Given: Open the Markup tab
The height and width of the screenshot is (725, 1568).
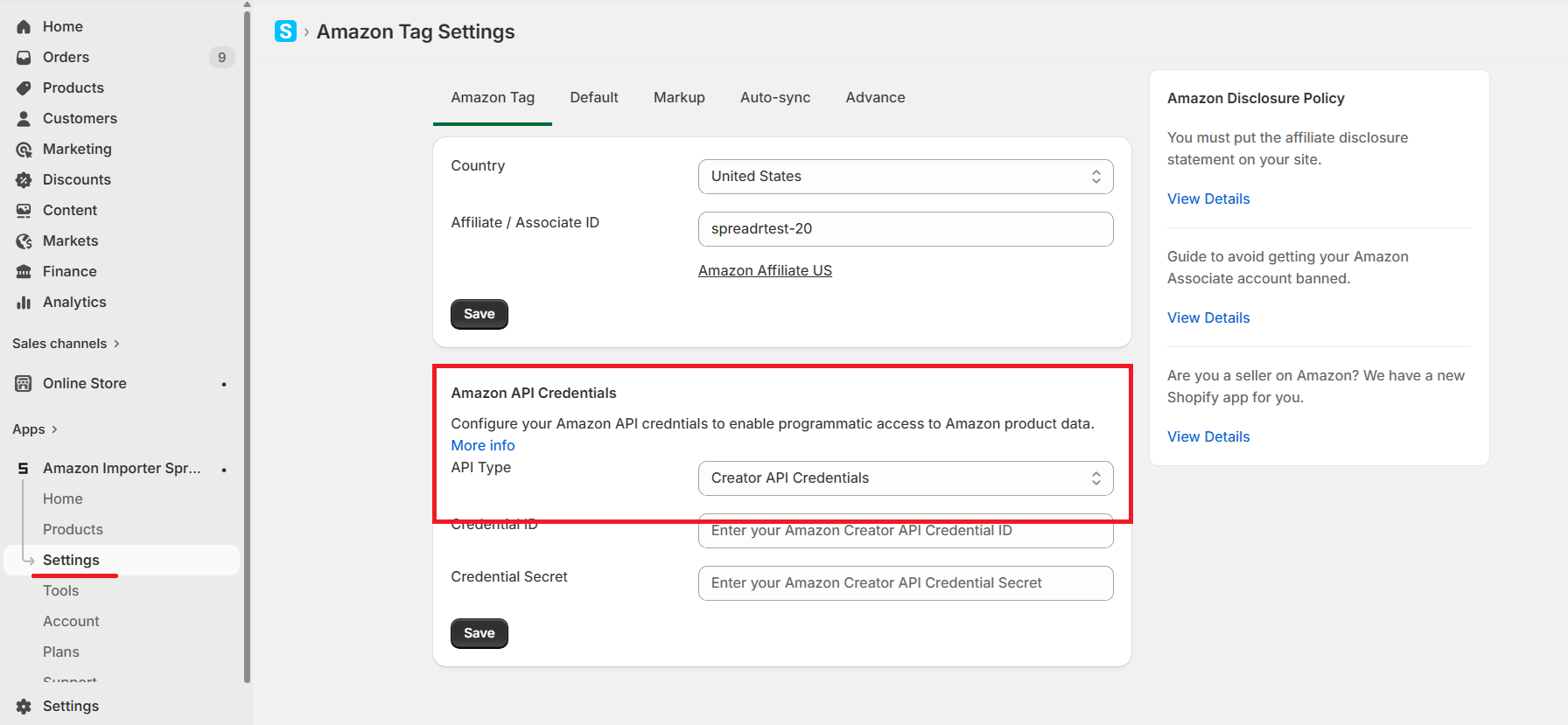Looking at the screenshot, I should click(679, 98).
